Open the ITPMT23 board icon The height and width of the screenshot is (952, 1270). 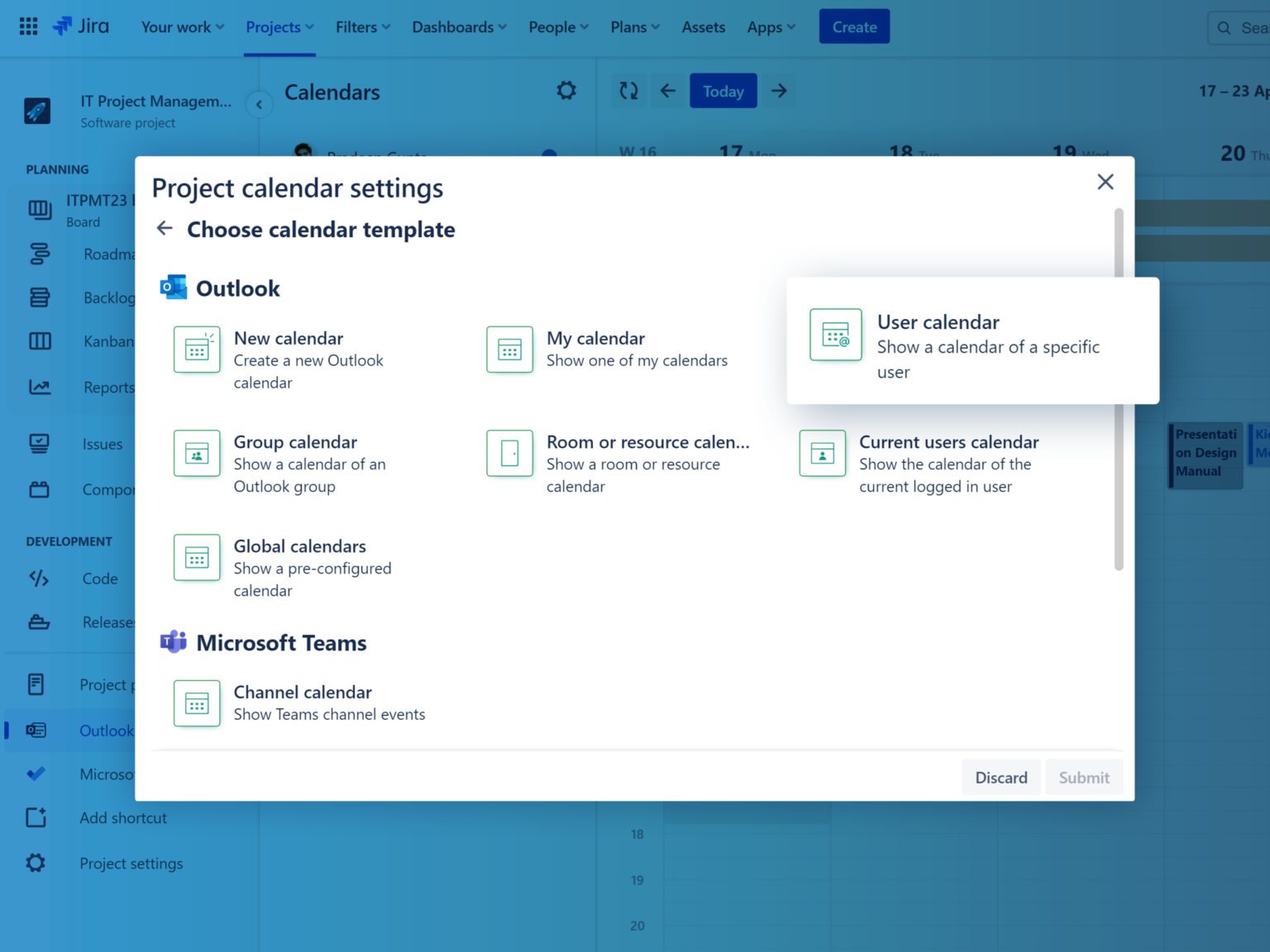tap(40, 210)
